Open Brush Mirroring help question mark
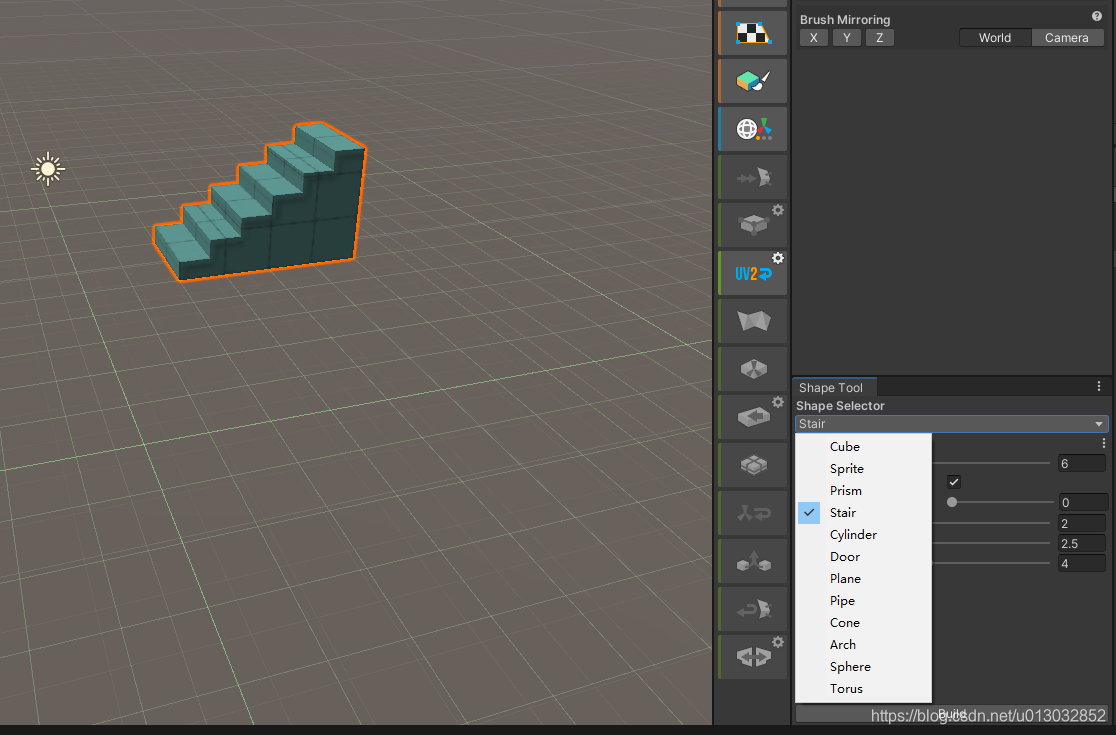This screenshot has width=1116, height=735. coord(1097,16)
